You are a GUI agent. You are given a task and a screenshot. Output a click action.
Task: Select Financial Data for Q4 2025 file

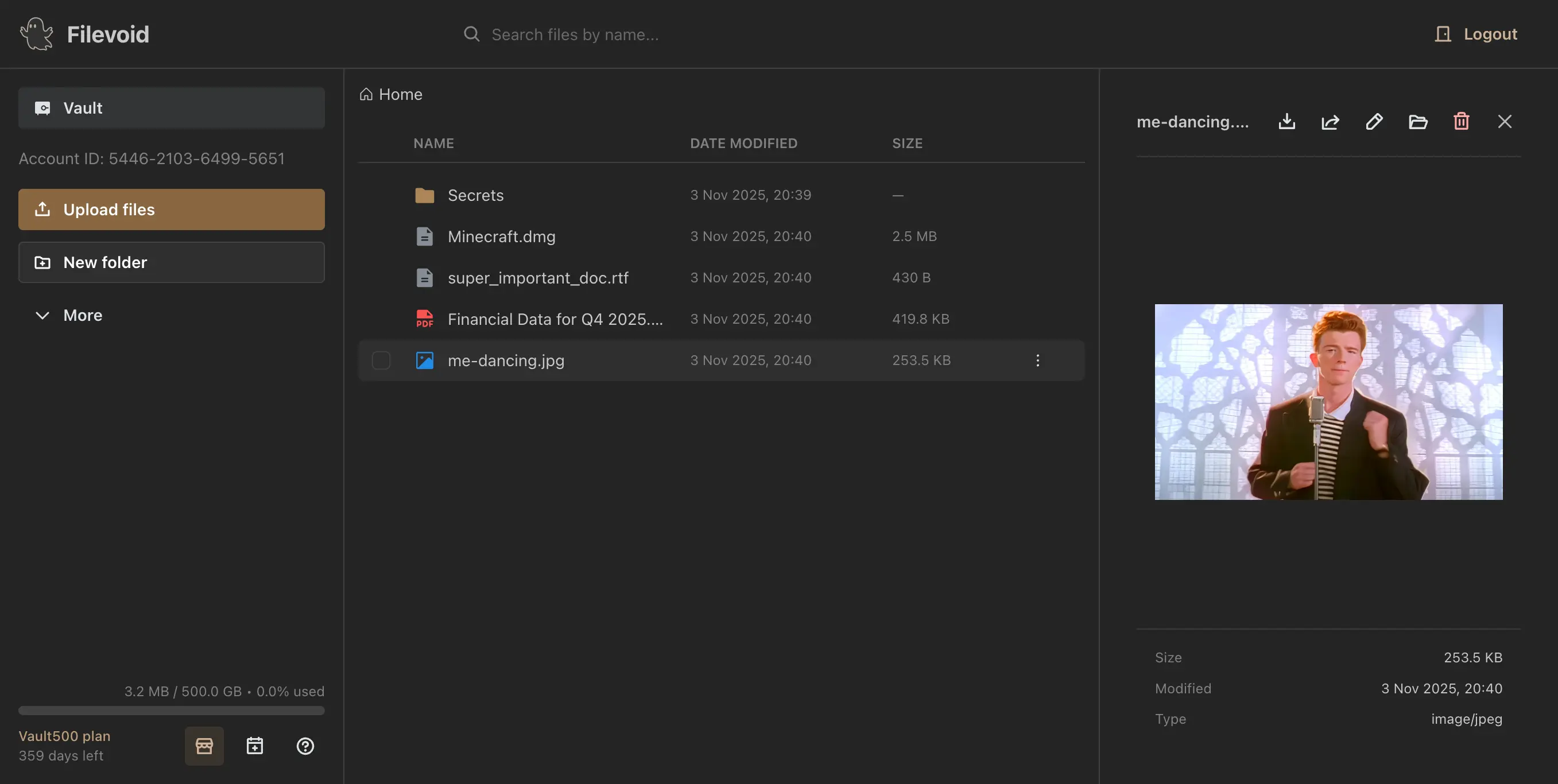click(555, 319)
